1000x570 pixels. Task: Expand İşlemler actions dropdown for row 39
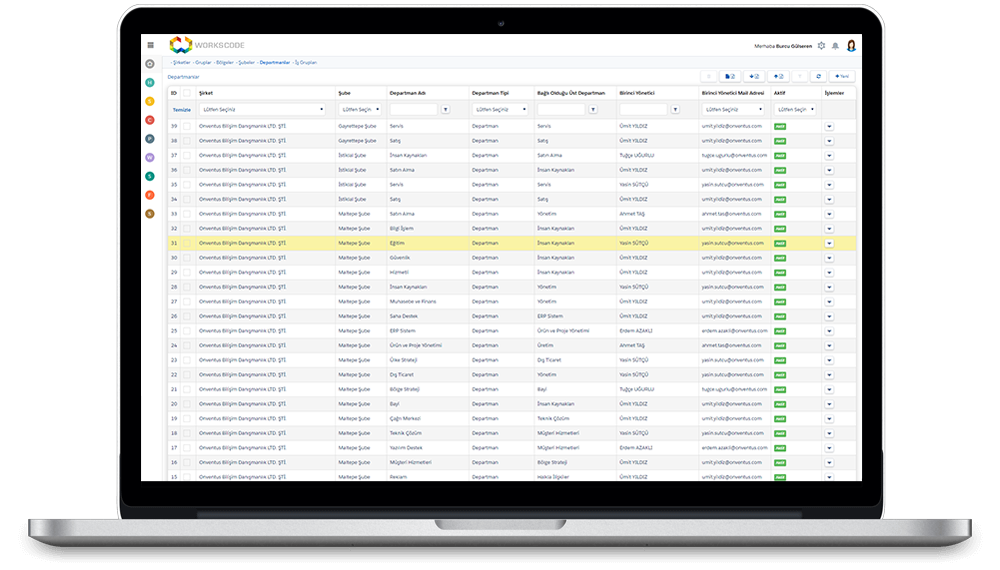click(x=829, y=126)
